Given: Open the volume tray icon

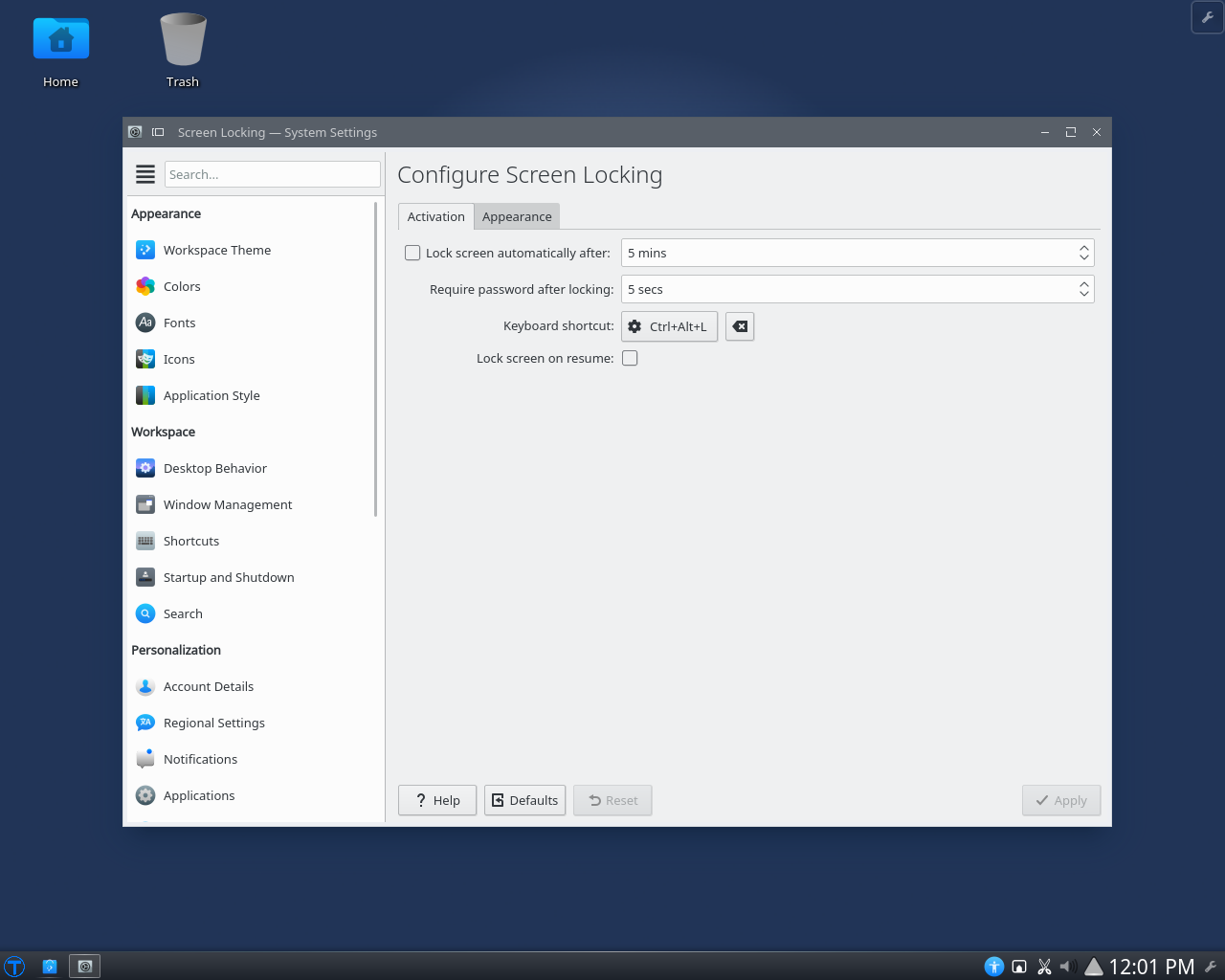Looking at the screenshot, I should point(1069,967).
